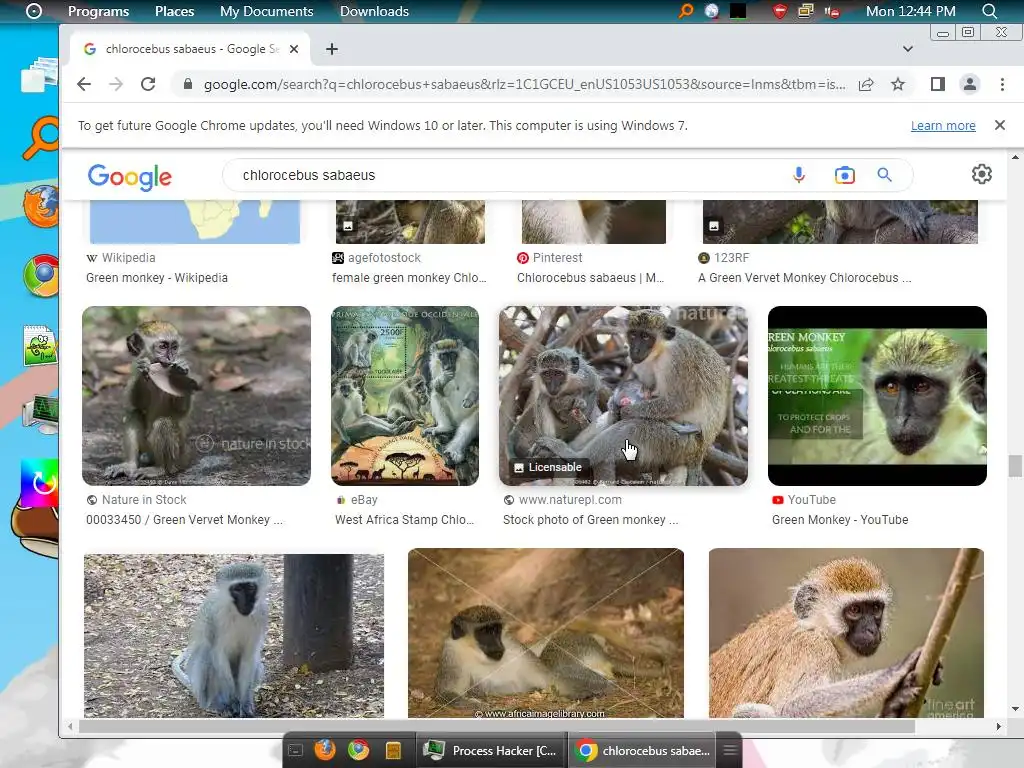Click the address bar URL
1024x768 pixels.
[524, 84]
